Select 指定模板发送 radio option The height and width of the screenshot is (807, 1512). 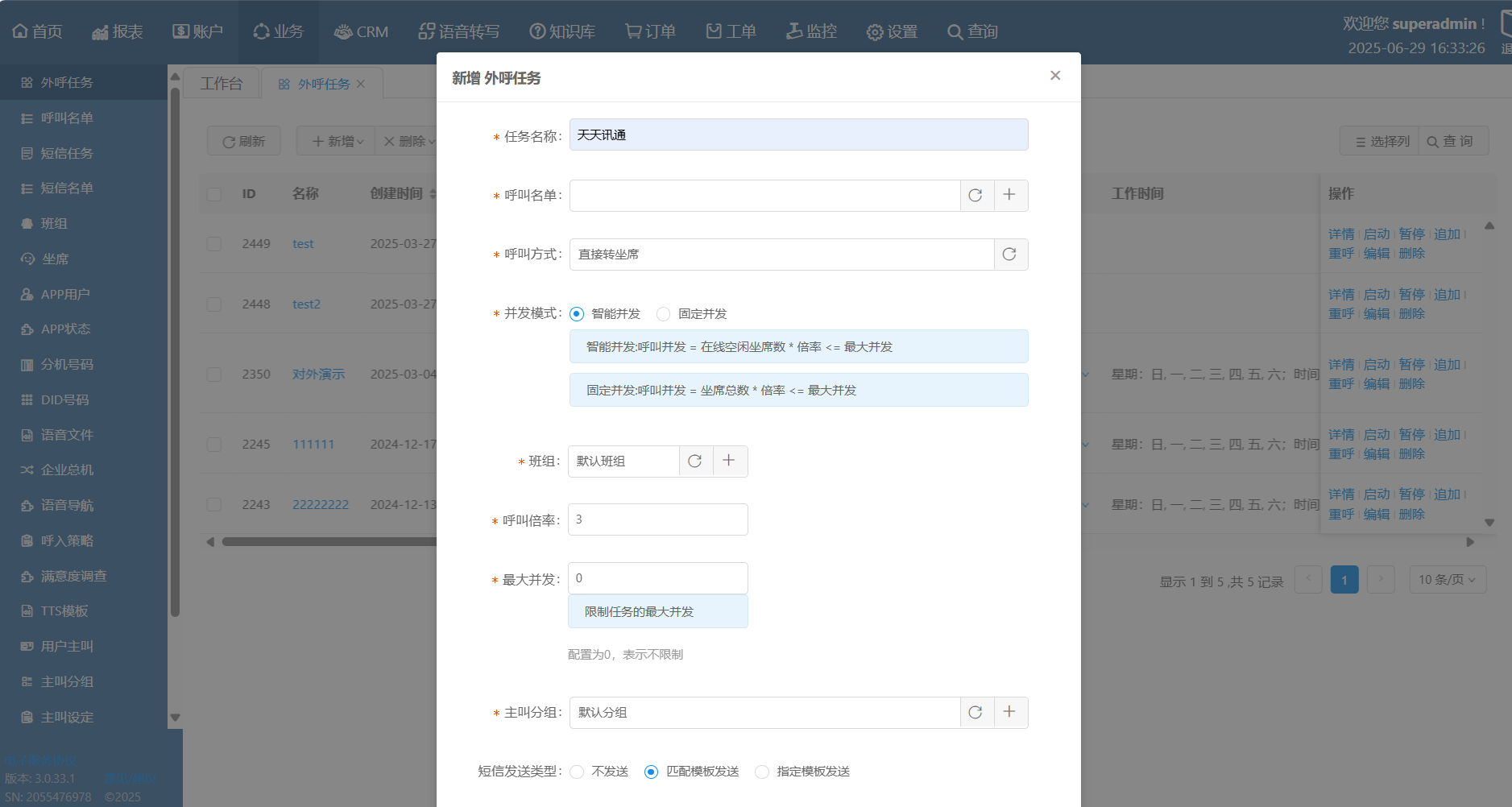pos(762,772)
